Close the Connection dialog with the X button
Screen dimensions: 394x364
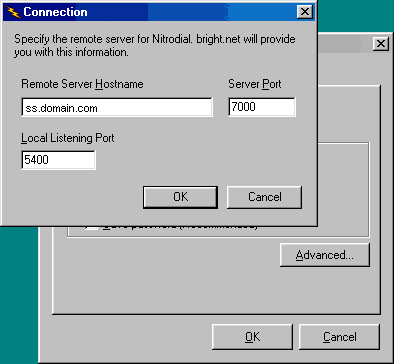tap(305, 12)
